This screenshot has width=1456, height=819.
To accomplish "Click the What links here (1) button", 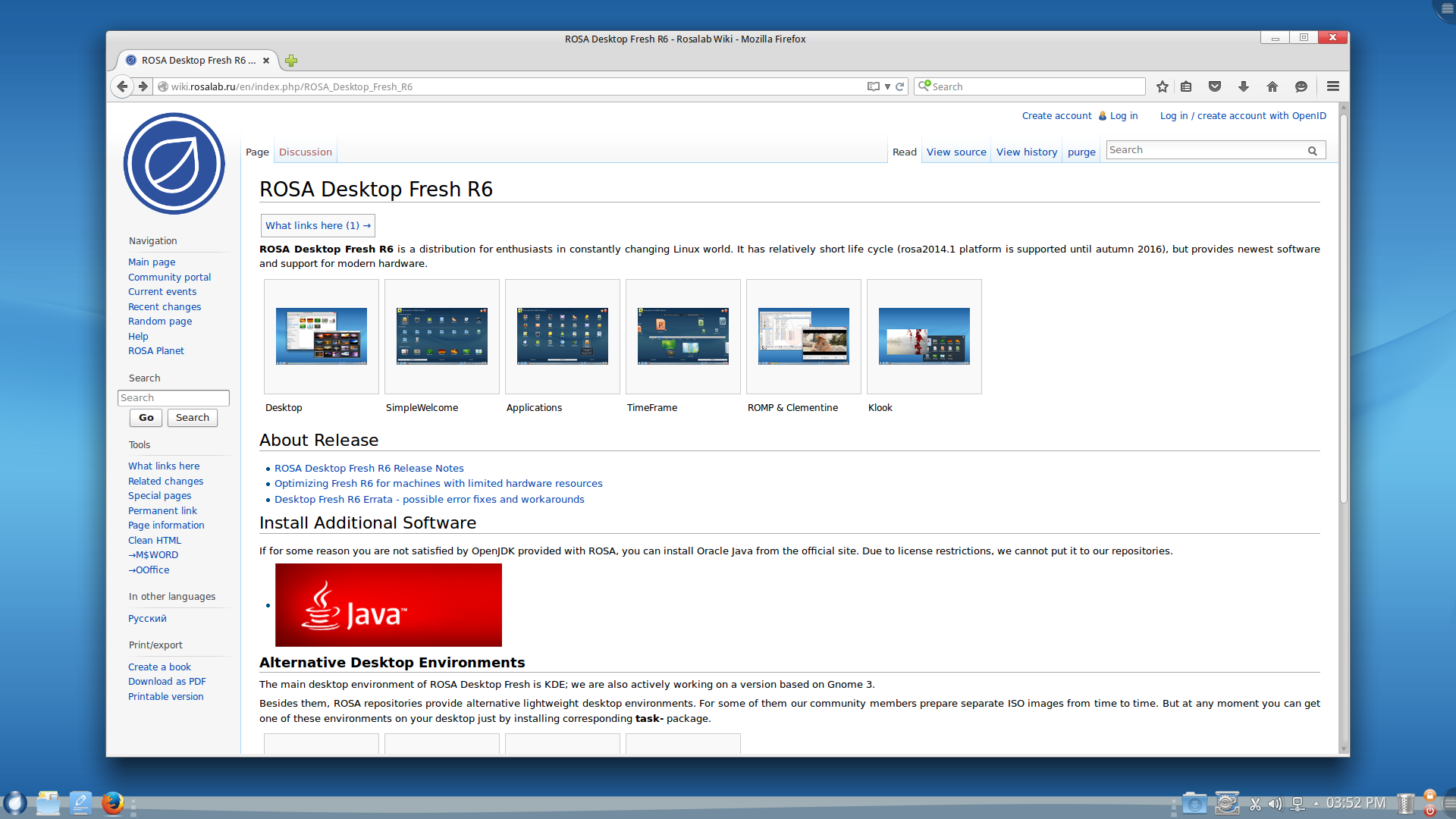I will [x=318, y=226].
